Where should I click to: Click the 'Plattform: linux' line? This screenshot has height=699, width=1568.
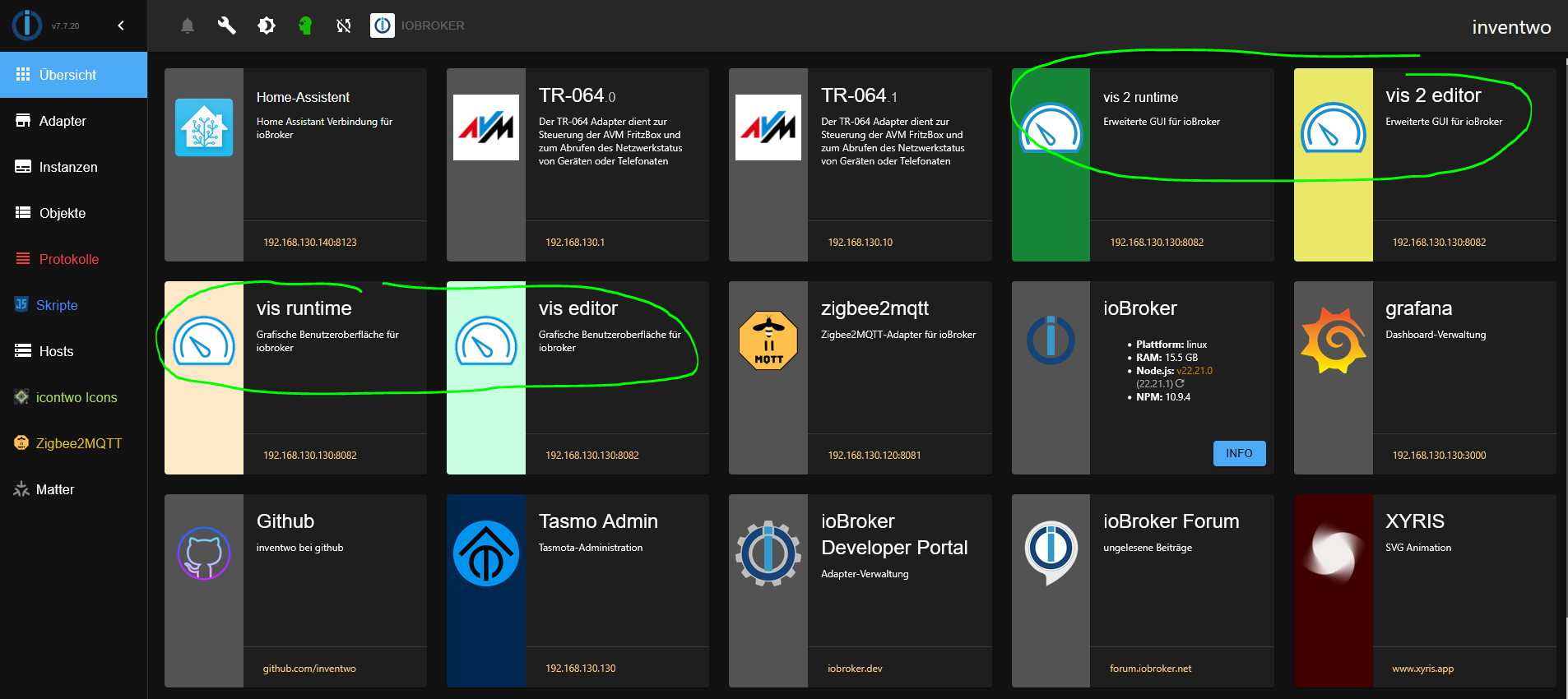tap(1171, 345)
